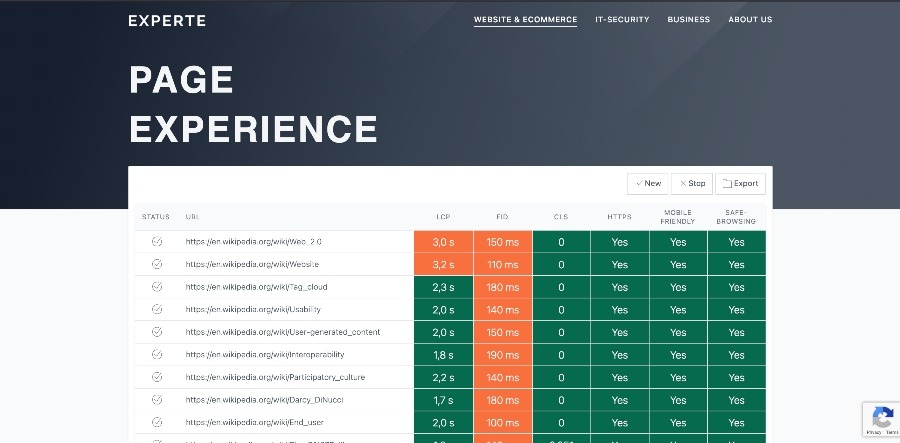Click status icon for Participatory_culture row
Viewport: 900px width, 443px height.
pos(157,377)
